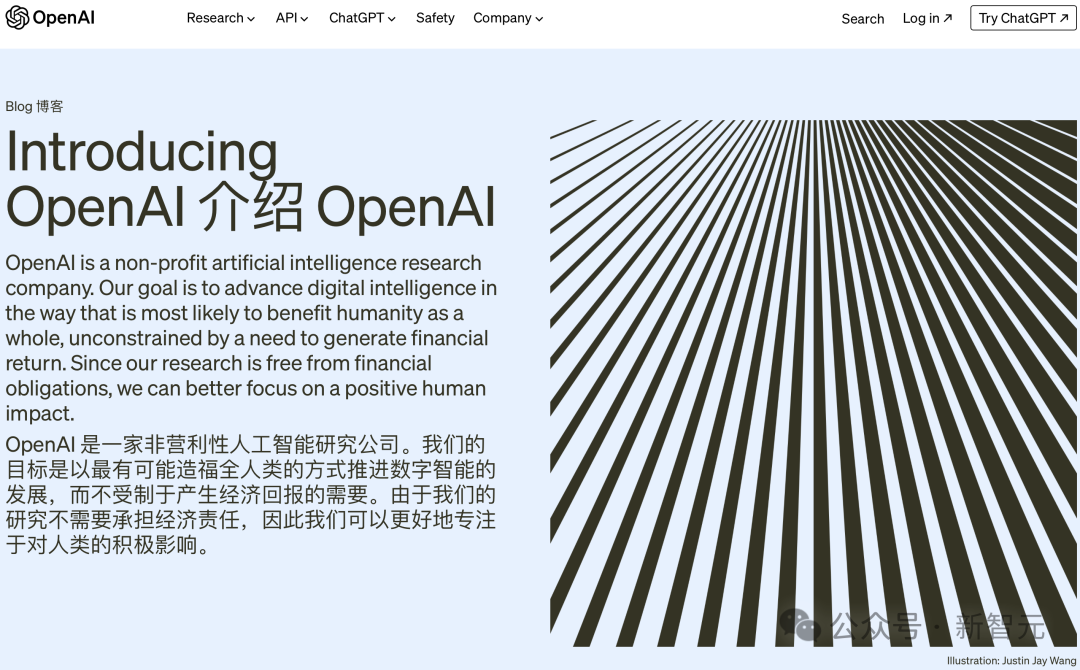The image size is (1080, 670).
Task: Open Search in the top bar
Action: click(x=862, y=18)
